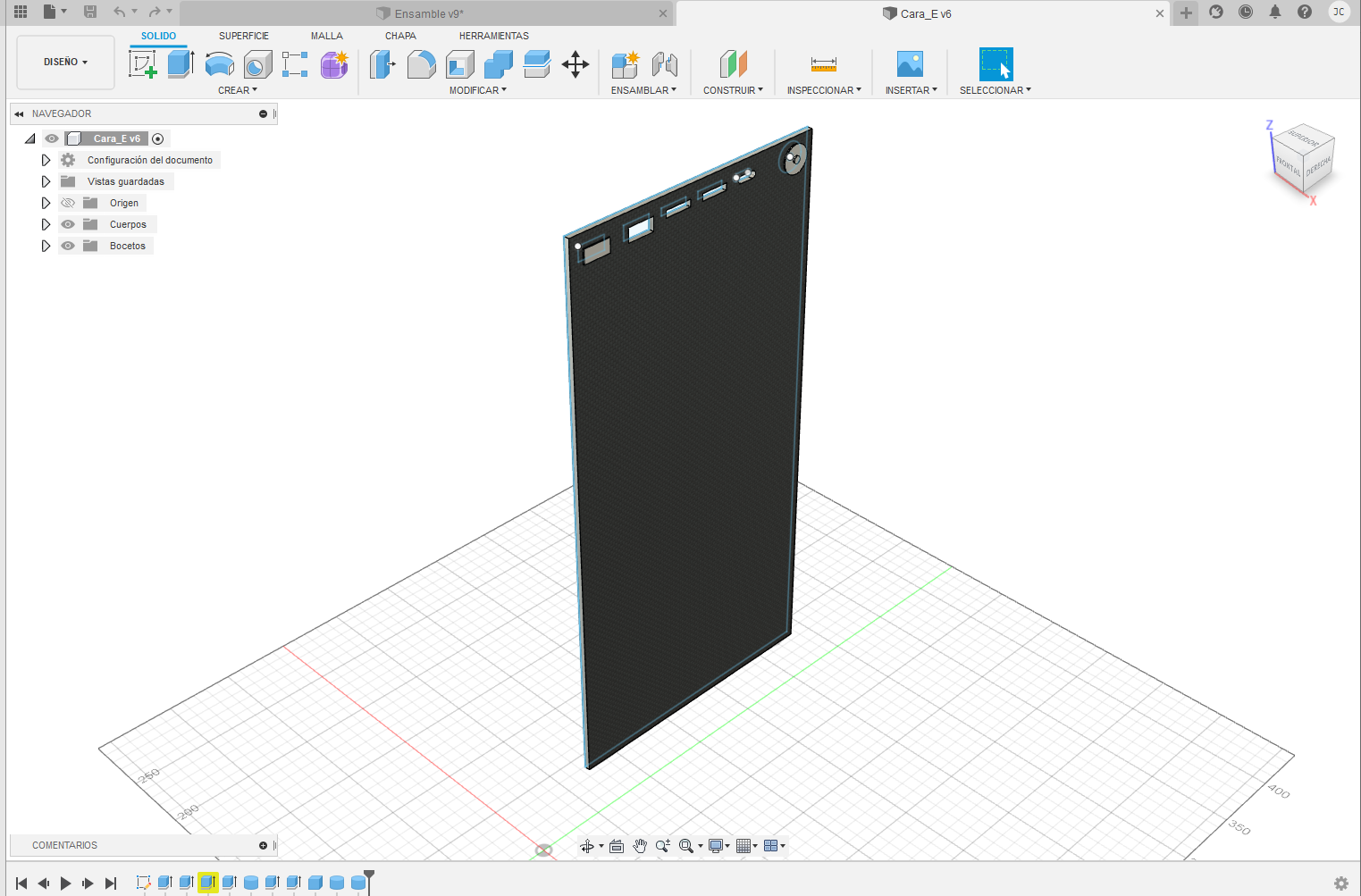Open the notifications bell icon
The height and width of the screenshot is (896, 1361).
click(1275, 12)
